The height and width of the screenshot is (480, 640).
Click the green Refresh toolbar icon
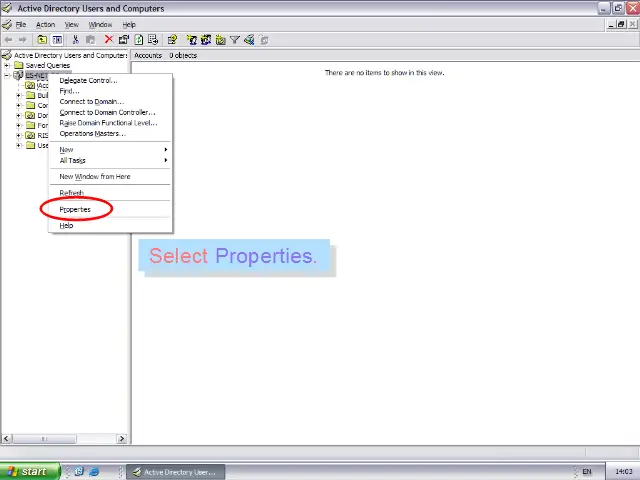click(x=139, y=40)
